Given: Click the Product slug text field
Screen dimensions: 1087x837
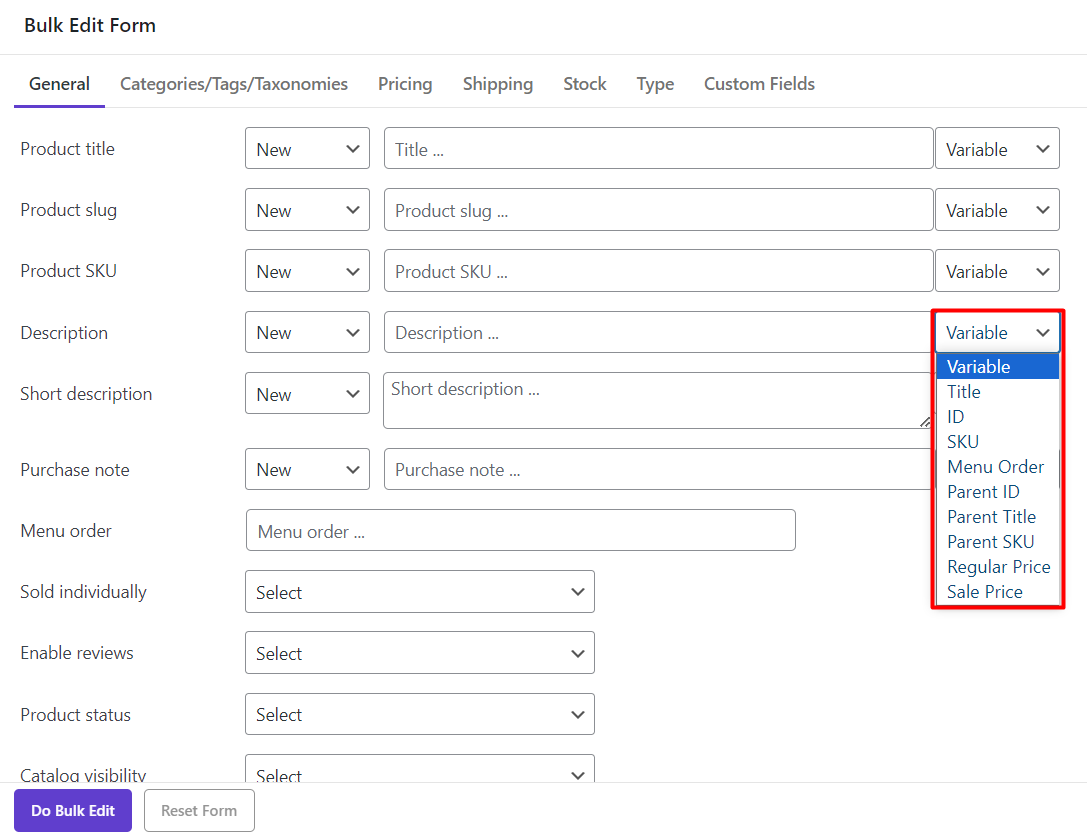Looking at the screenshot, I should pos(659,209).
